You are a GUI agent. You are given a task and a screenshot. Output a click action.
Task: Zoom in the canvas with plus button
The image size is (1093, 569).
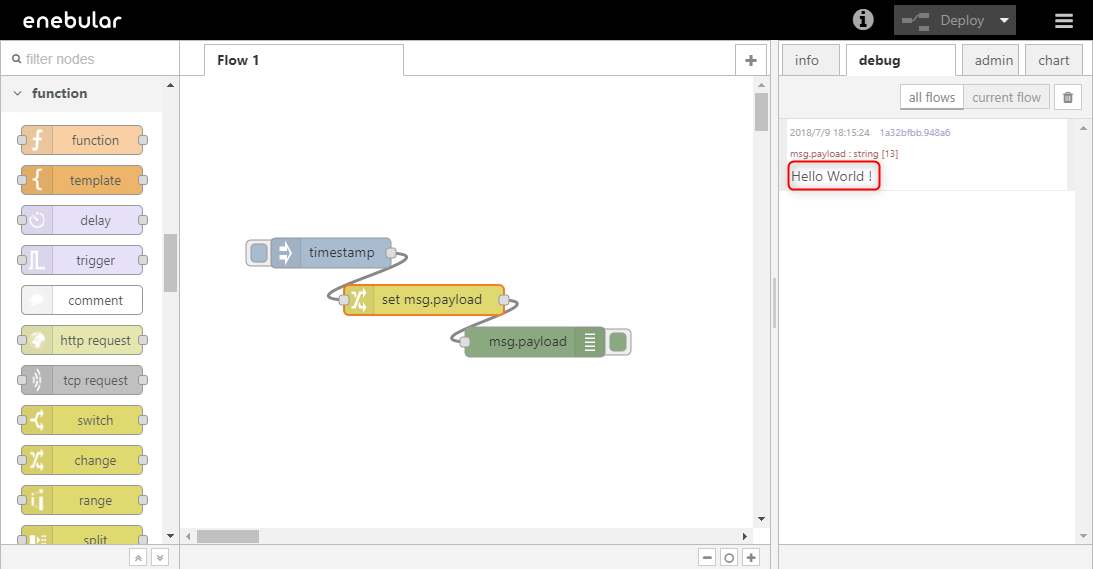[x=751, y=557]
